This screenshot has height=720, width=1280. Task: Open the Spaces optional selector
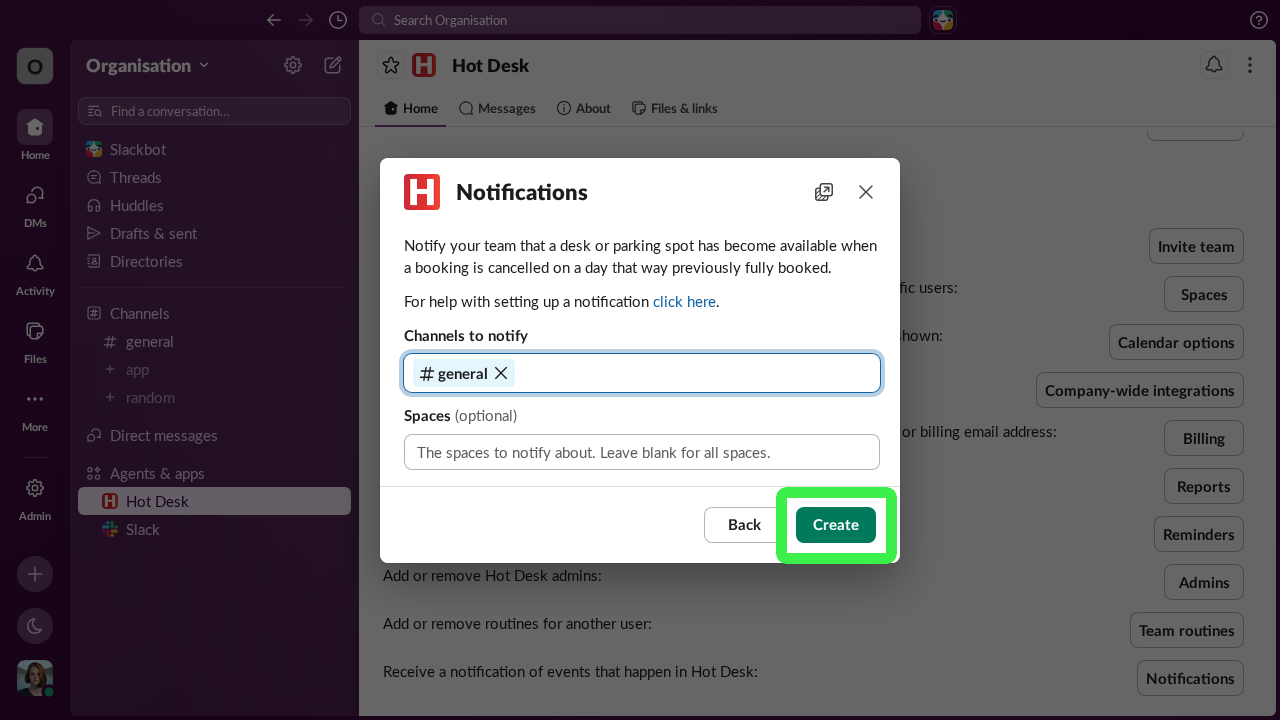pyautogui.click(x=642, y=452)
